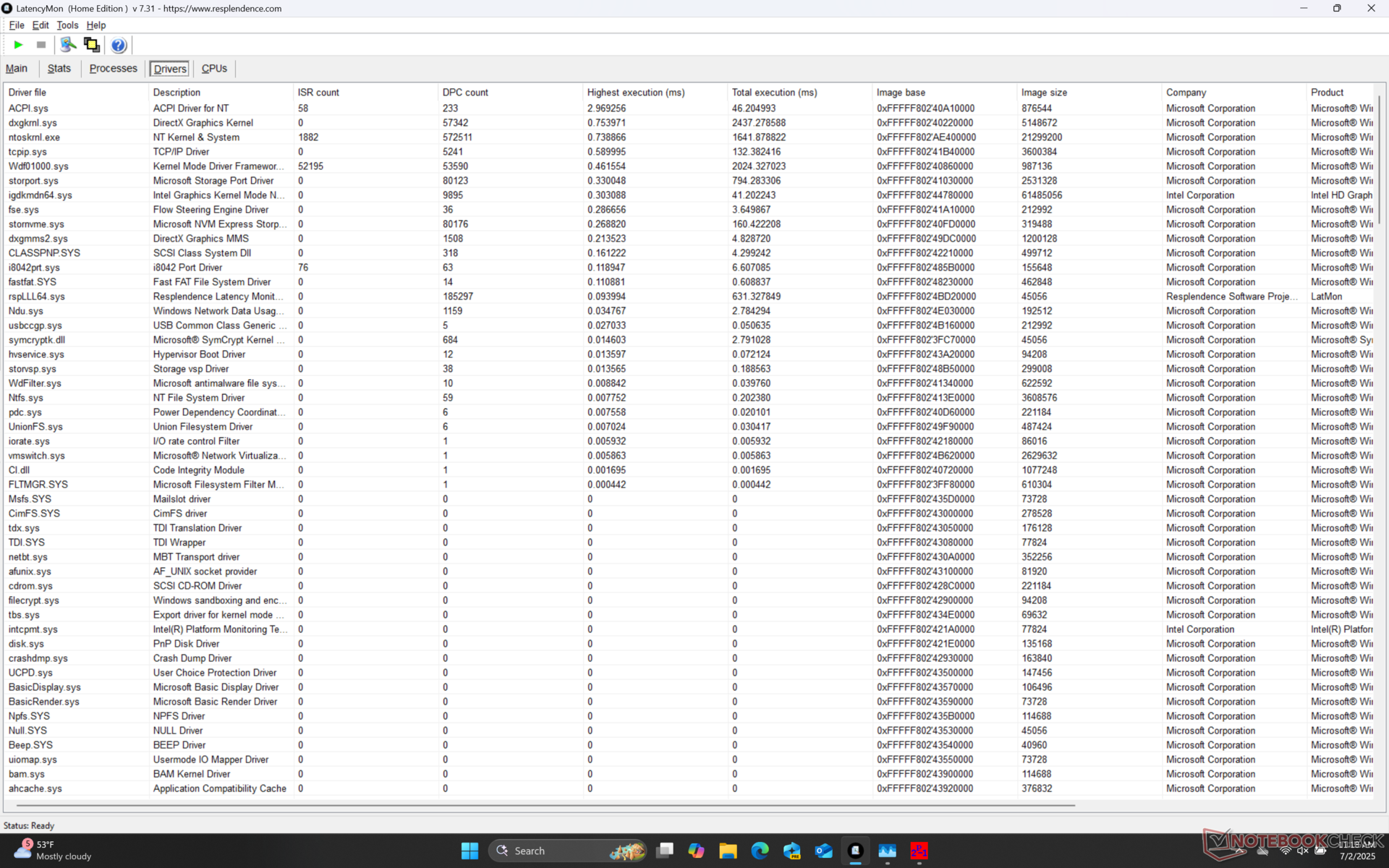Launch Copilot from the taskbar
The image size is (1389, 868).
point(697,851)
